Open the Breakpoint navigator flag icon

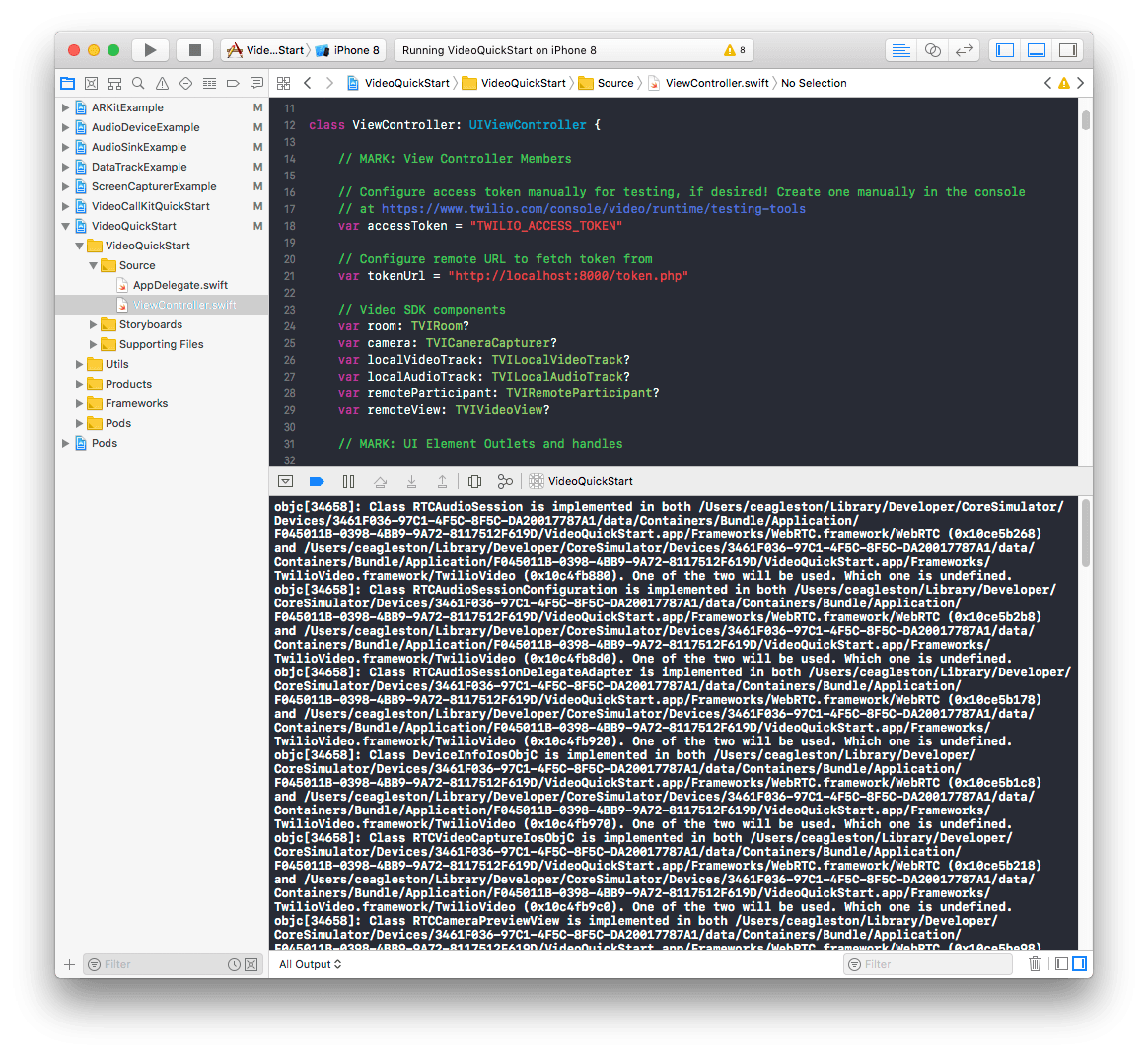[235, 83]
